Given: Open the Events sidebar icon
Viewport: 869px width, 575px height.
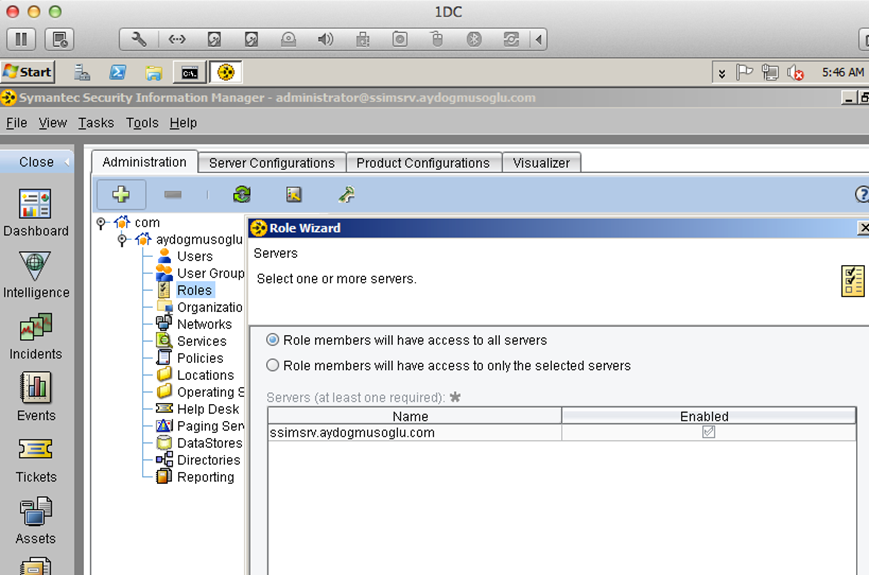Looking at the screenshot, I should tap(35, 398).
